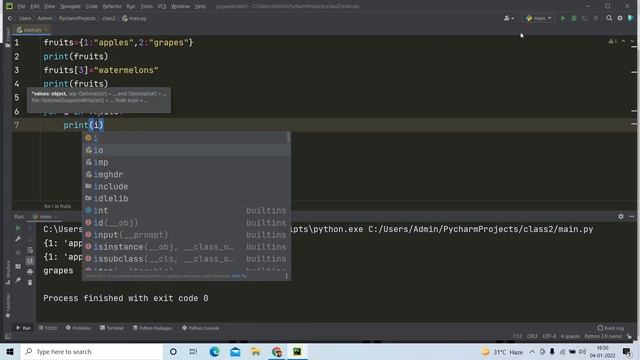Select the main.py editor tab
Viewport: 640px width, 360px height.
pos(31,30)
